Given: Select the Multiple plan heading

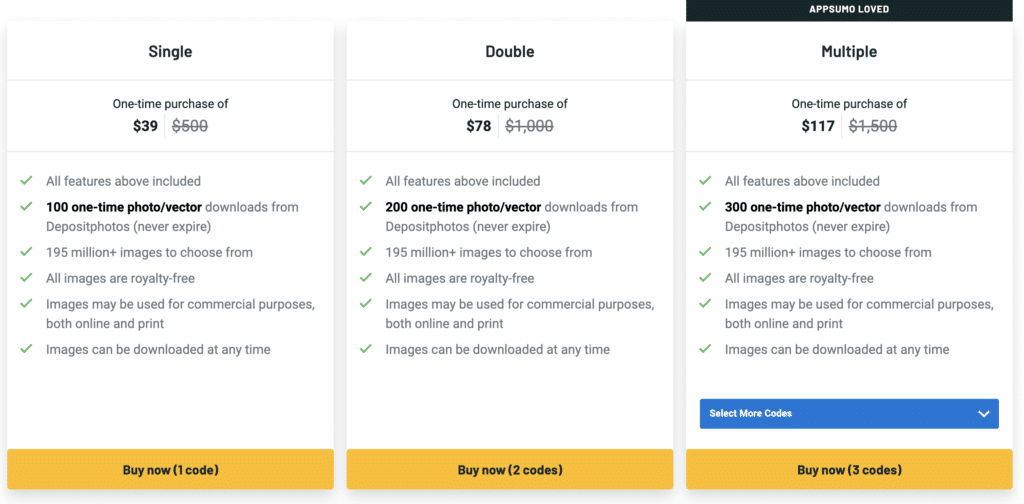Looking at the screenshot, I should point(849,51).
